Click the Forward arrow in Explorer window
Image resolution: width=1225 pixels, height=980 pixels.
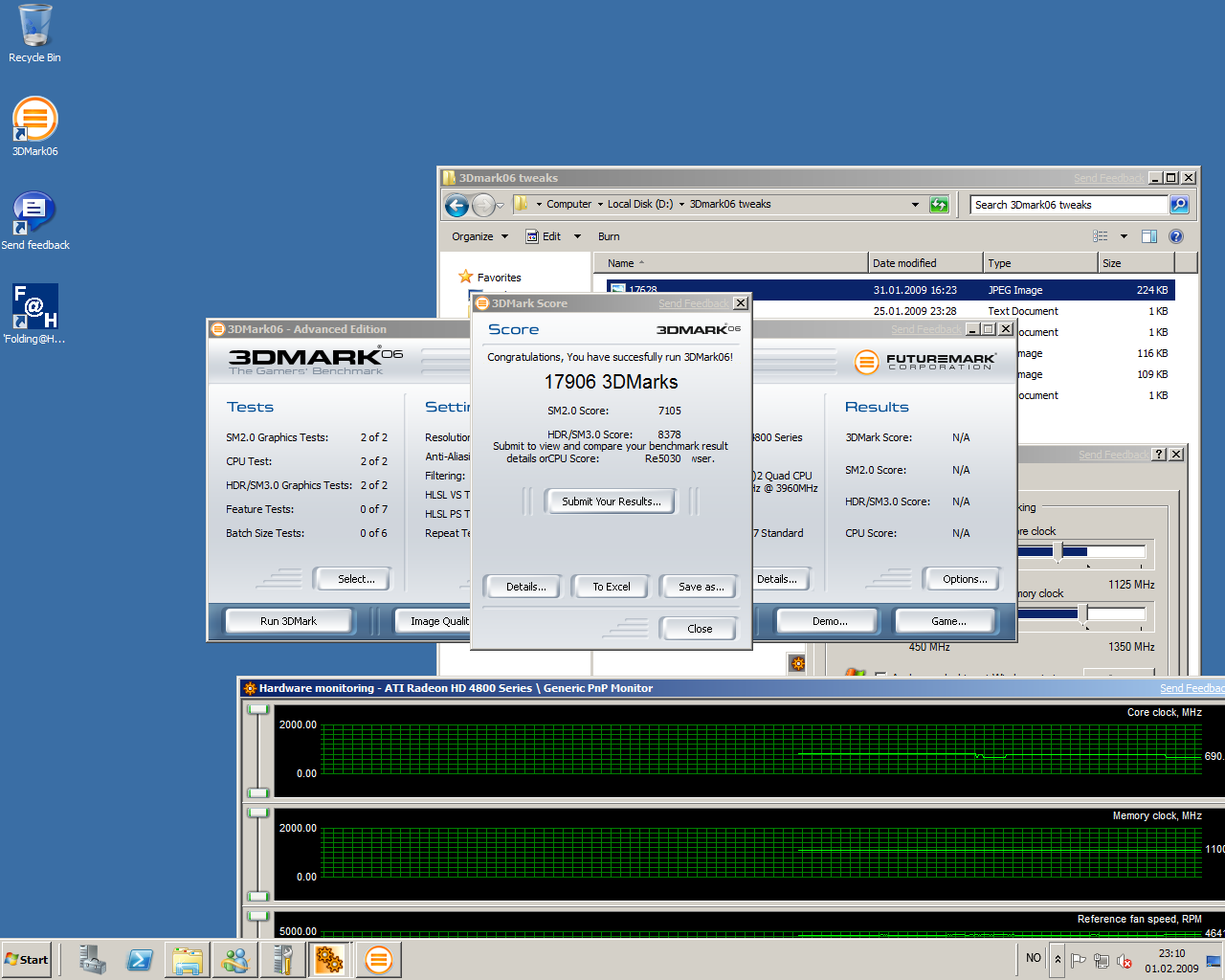click(483, 205)
